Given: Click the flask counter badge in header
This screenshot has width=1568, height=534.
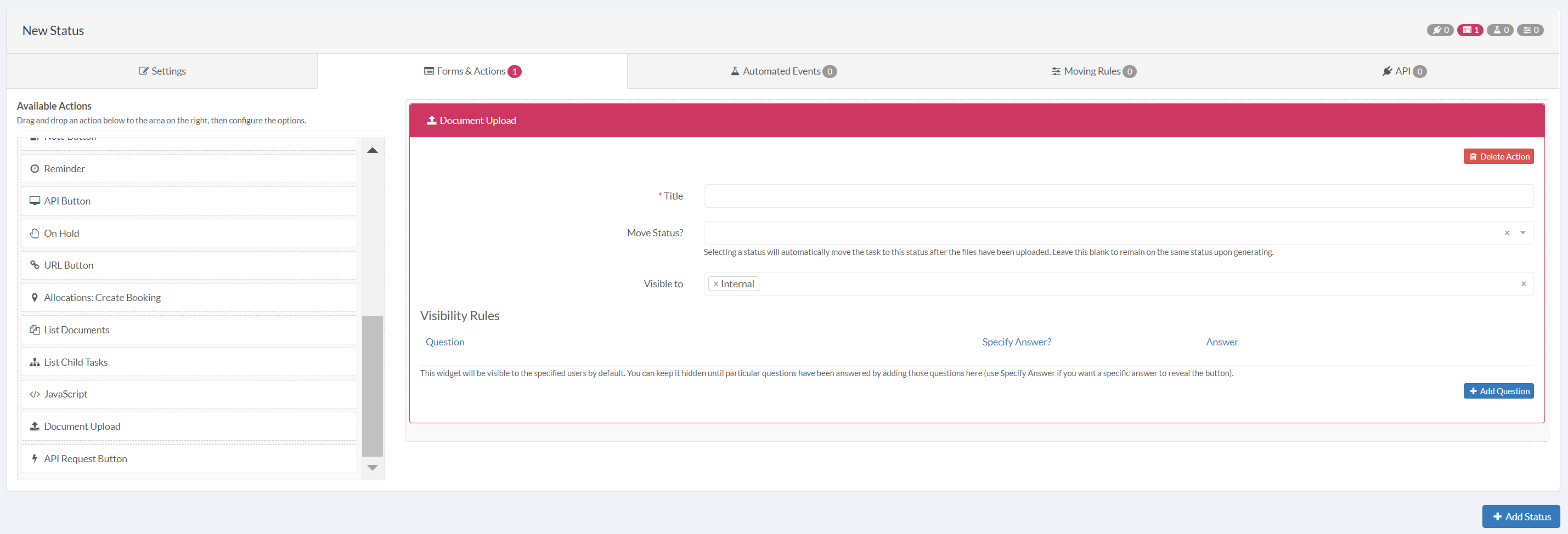Looking at the screenshot, I should (x=1500, y=30).
